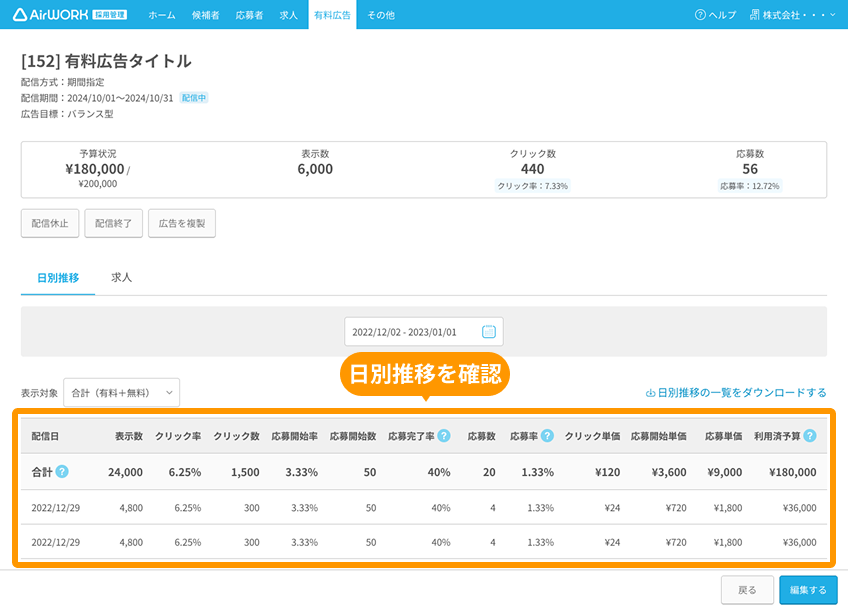The width and height of the screenshot is (848, 610).
Task: Open the help question-mark icon
Action: coord(700,15)
